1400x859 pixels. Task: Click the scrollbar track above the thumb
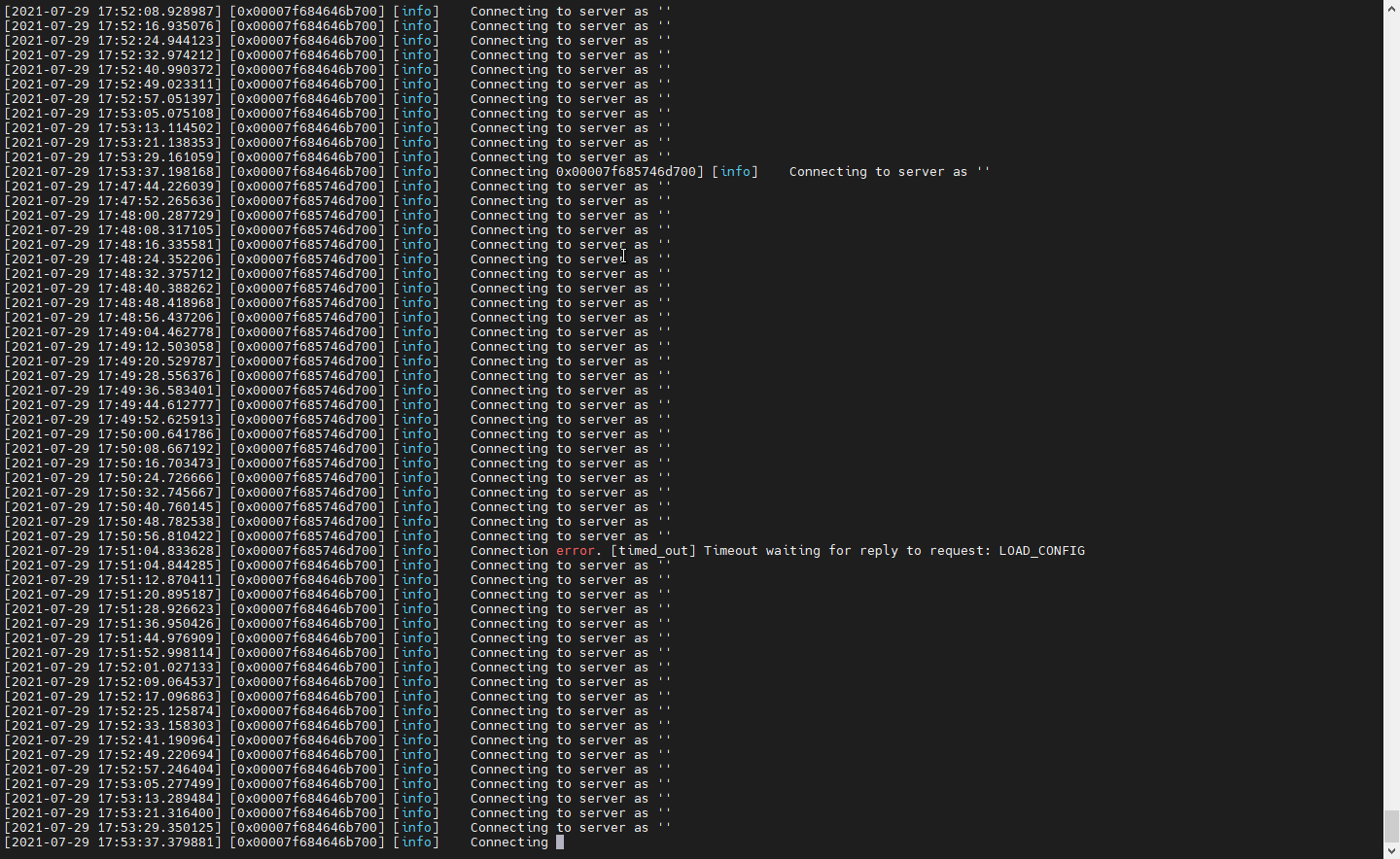tap(1392, 389)
